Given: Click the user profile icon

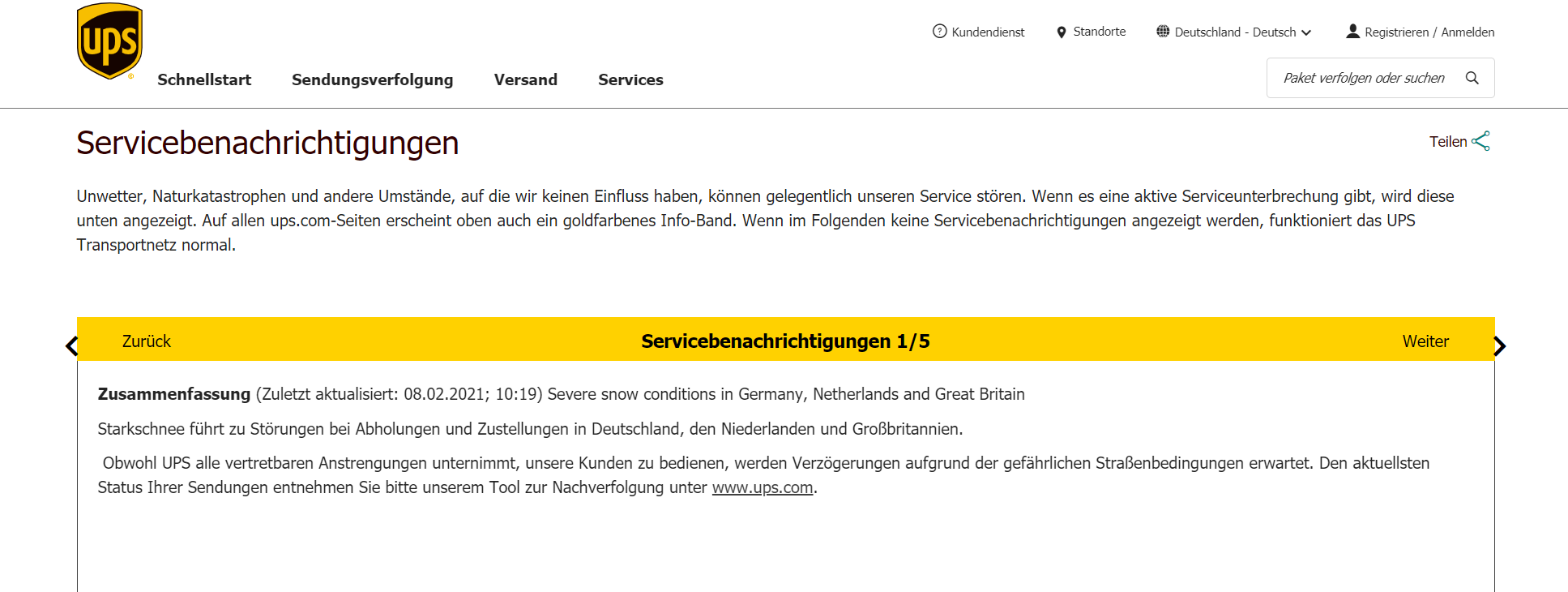Looking at the screenshot, I should (1352, 32).
